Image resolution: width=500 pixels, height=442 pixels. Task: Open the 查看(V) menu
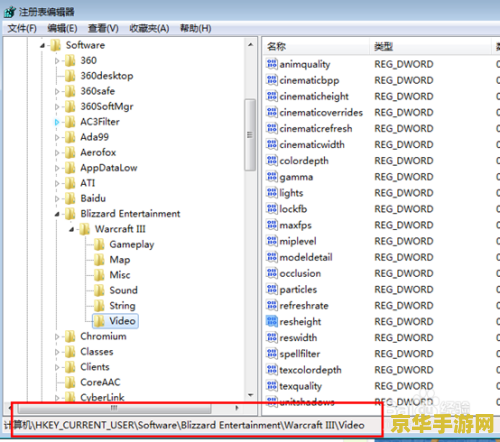pyautogui.click(x=103, y=28)
